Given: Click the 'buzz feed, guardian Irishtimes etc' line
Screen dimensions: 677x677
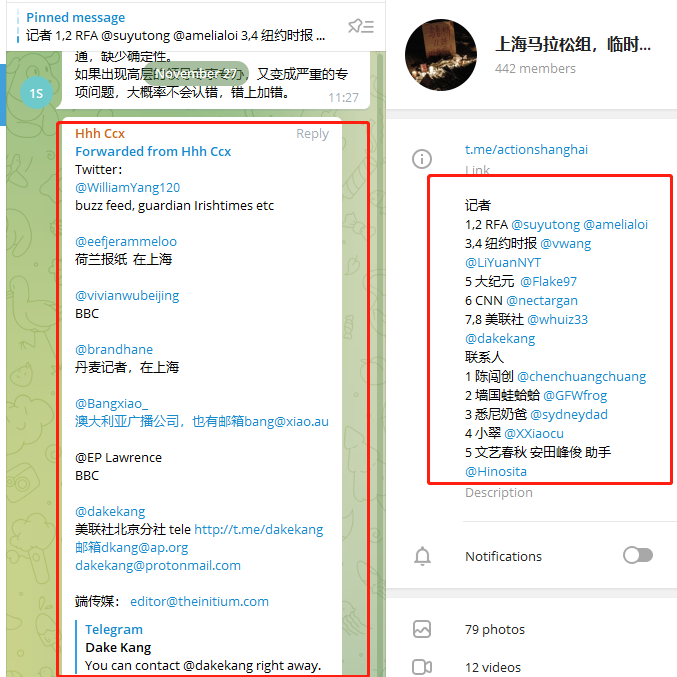Looking at the screenshot, I should (174, 206).
